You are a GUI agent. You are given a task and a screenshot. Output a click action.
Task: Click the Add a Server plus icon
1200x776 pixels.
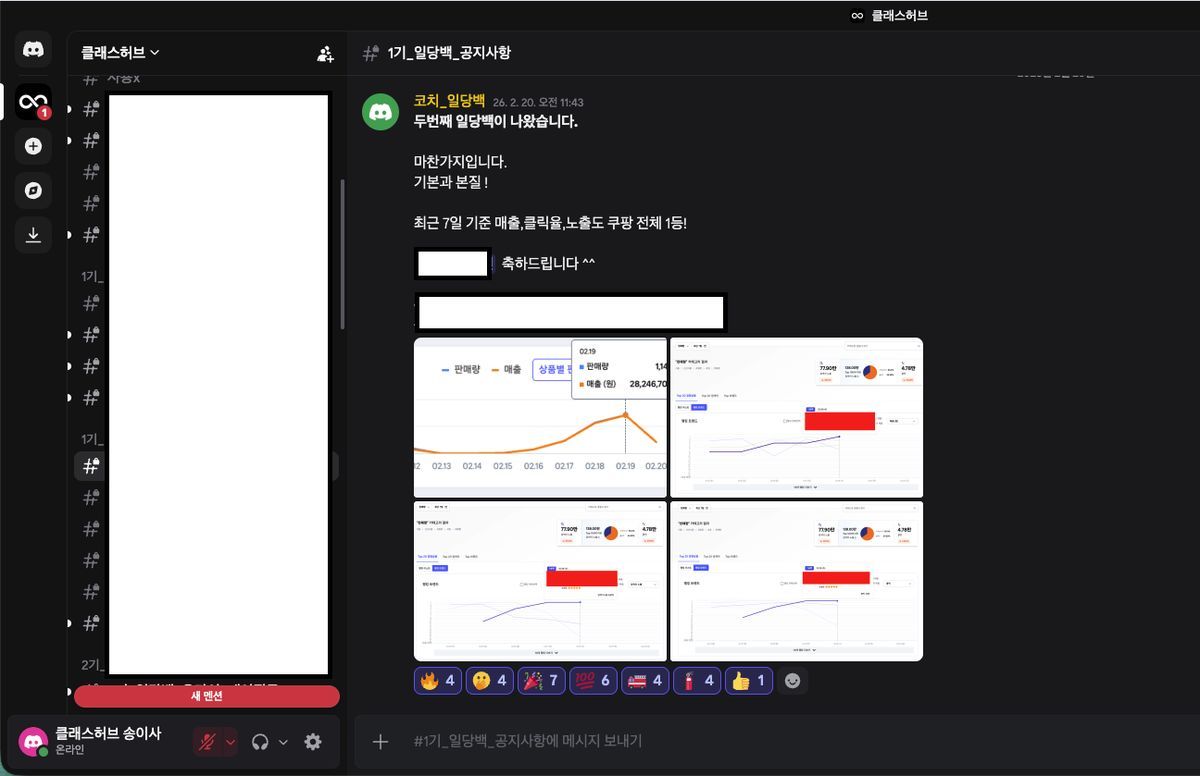33,146
